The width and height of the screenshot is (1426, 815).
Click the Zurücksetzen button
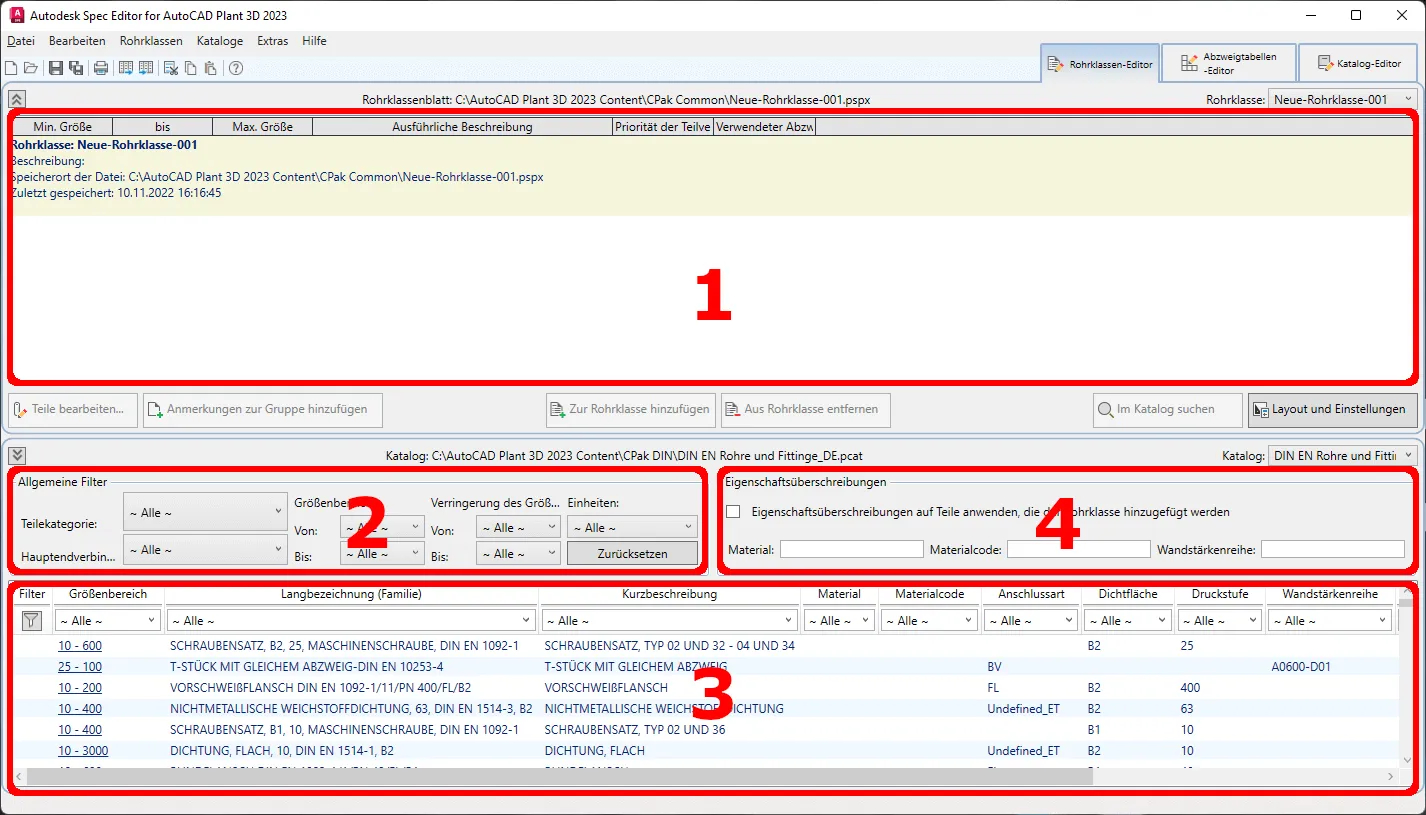pyautogui.click(x=632, y=553)
